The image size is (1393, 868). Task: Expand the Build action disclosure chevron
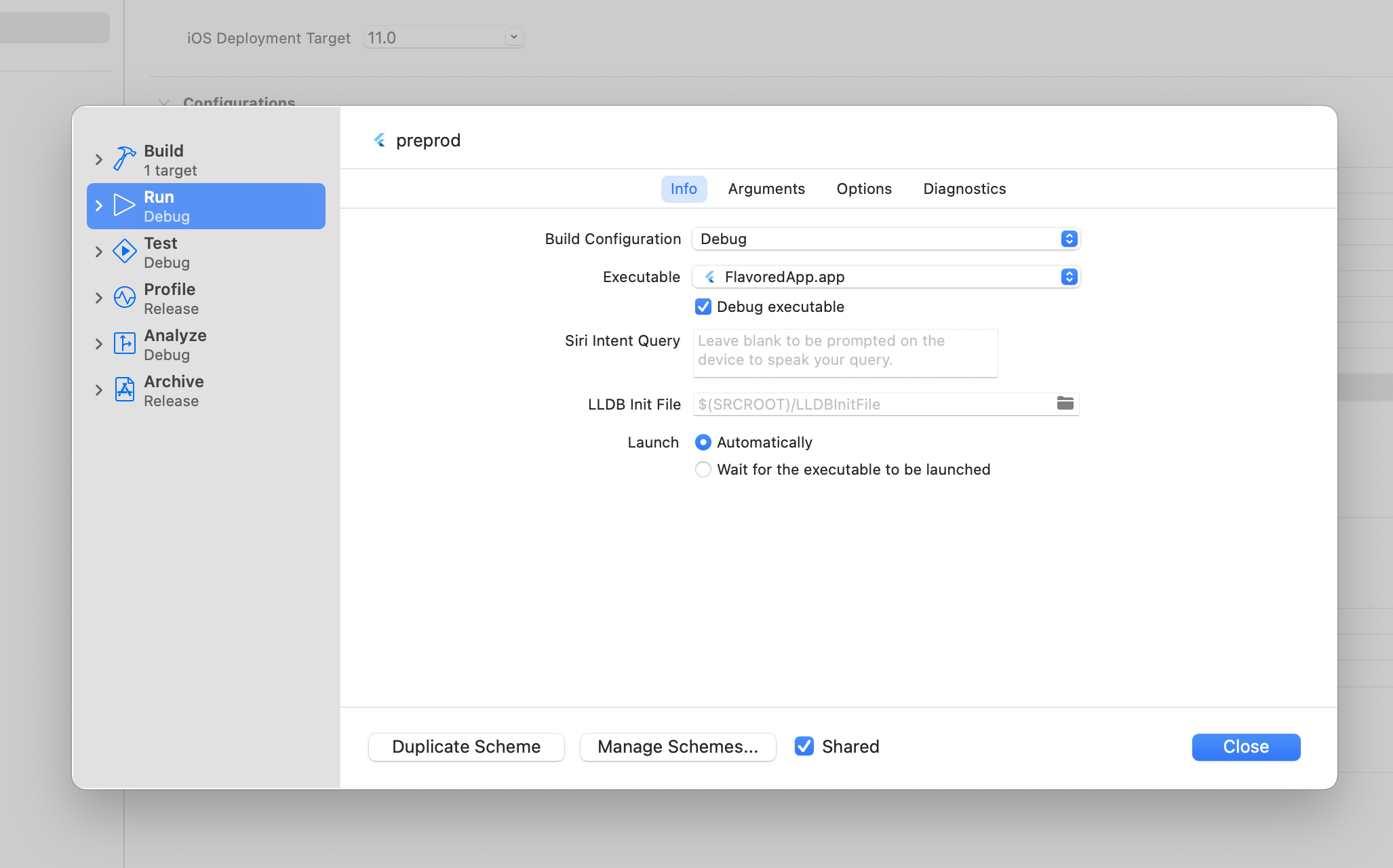click(x=99, y=159)
